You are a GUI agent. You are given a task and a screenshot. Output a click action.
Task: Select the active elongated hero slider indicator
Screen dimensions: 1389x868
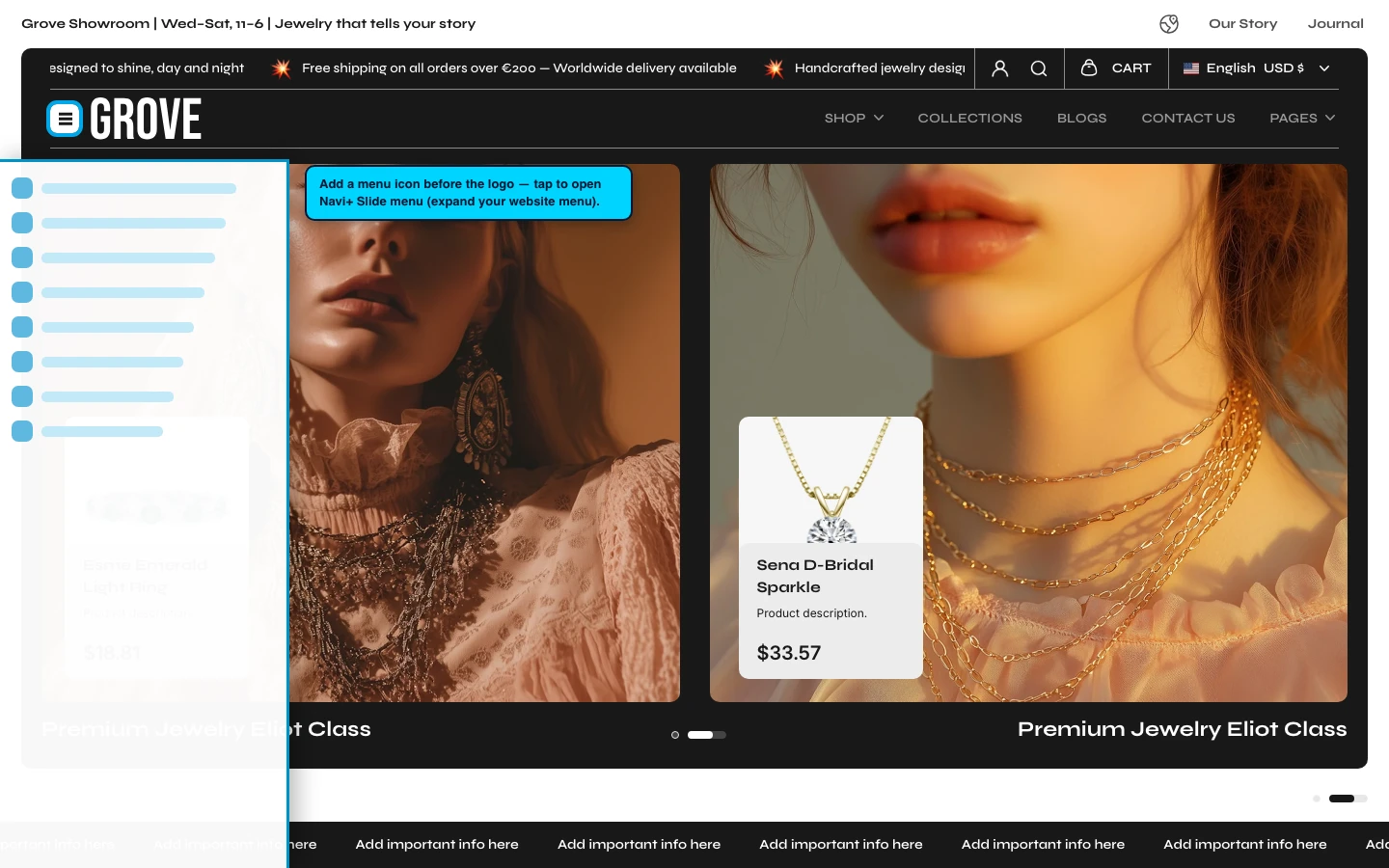[700, 735]
